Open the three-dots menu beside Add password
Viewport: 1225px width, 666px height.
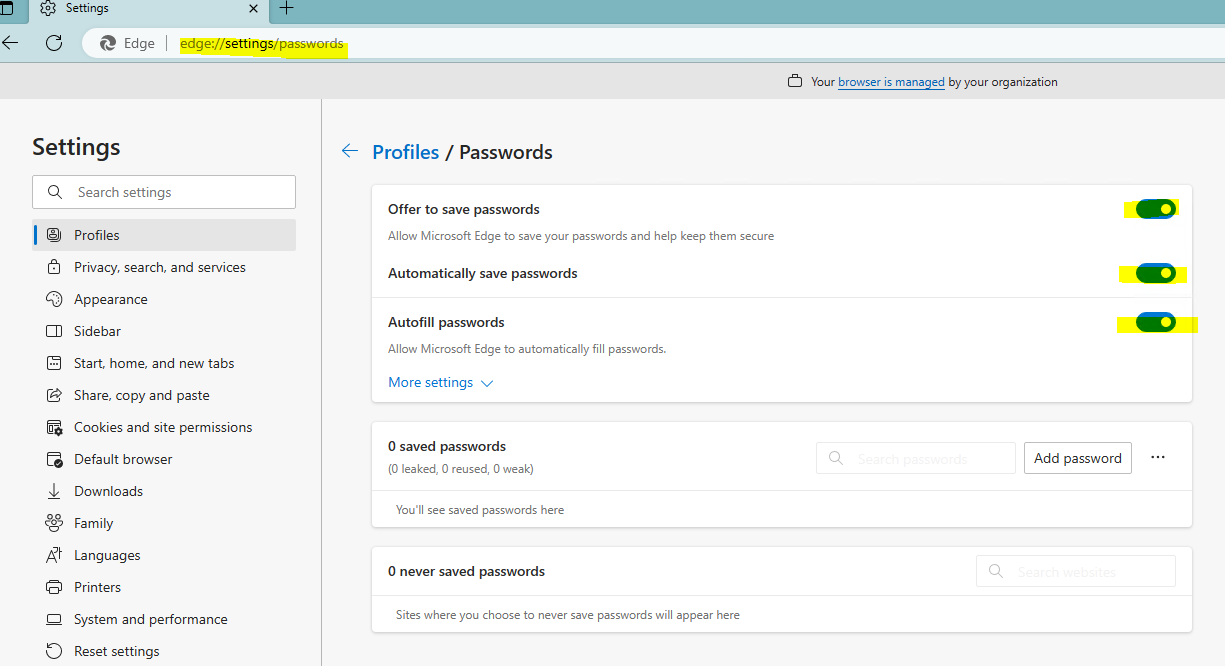tap(1158, 457)
